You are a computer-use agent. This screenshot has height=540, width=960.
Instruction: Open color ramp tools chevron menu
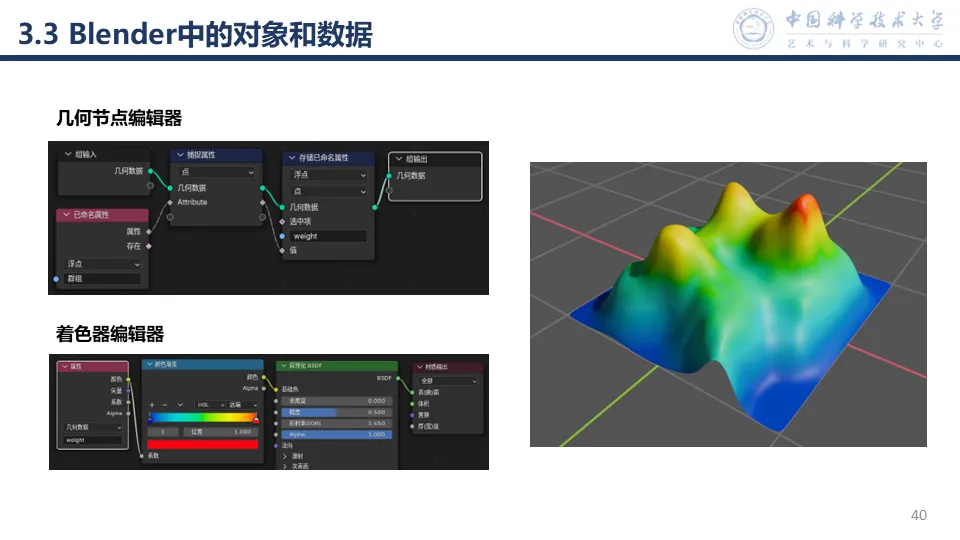[x=180, y=405]
